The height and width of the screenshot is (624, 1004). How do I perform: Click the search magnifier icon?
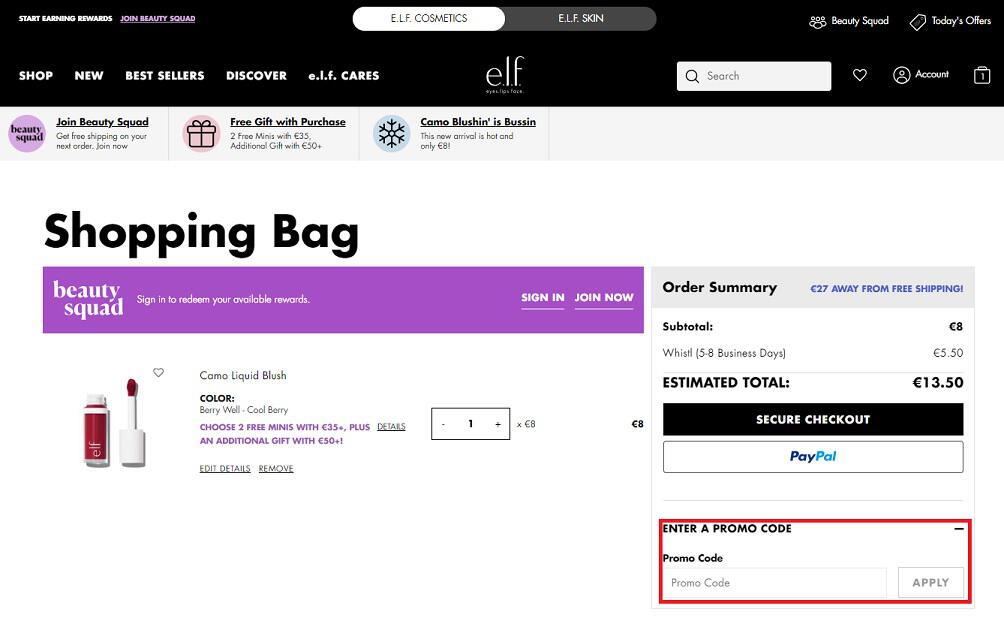coord(692,76)
